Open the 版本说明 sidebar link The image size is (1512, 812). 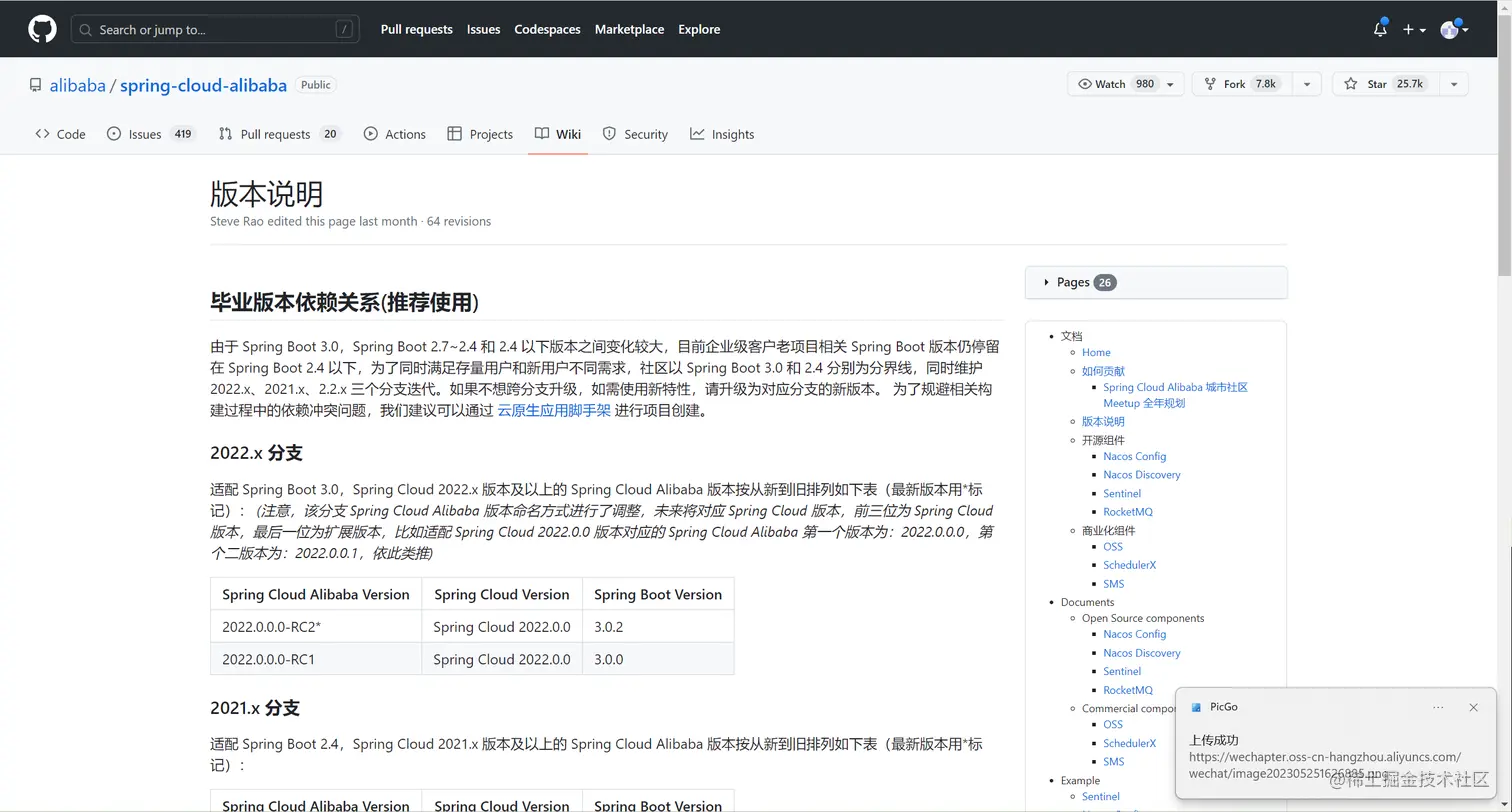pos(1103,421)
